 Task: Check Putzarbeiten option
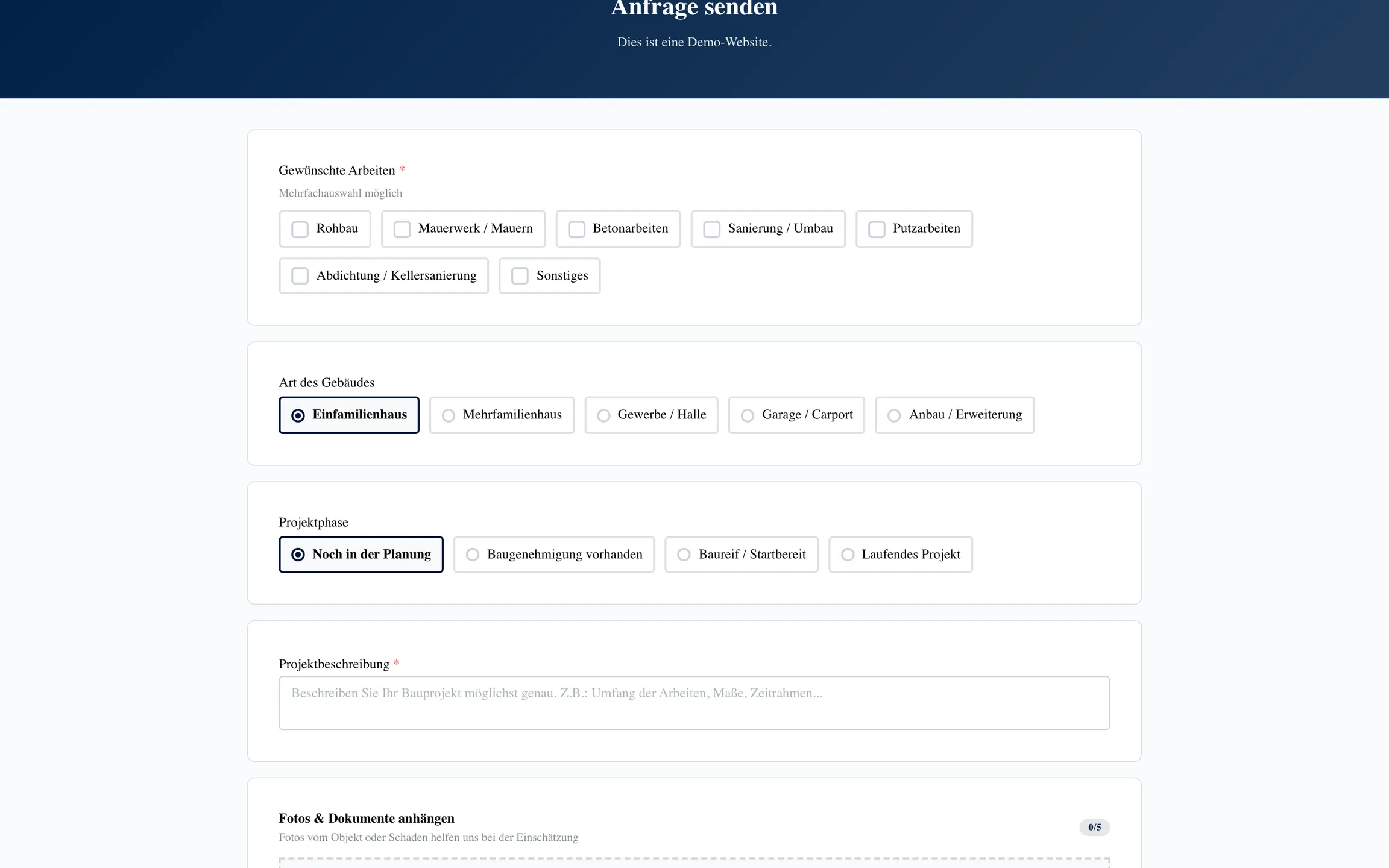pyautogui.click(x=877, y=229)
